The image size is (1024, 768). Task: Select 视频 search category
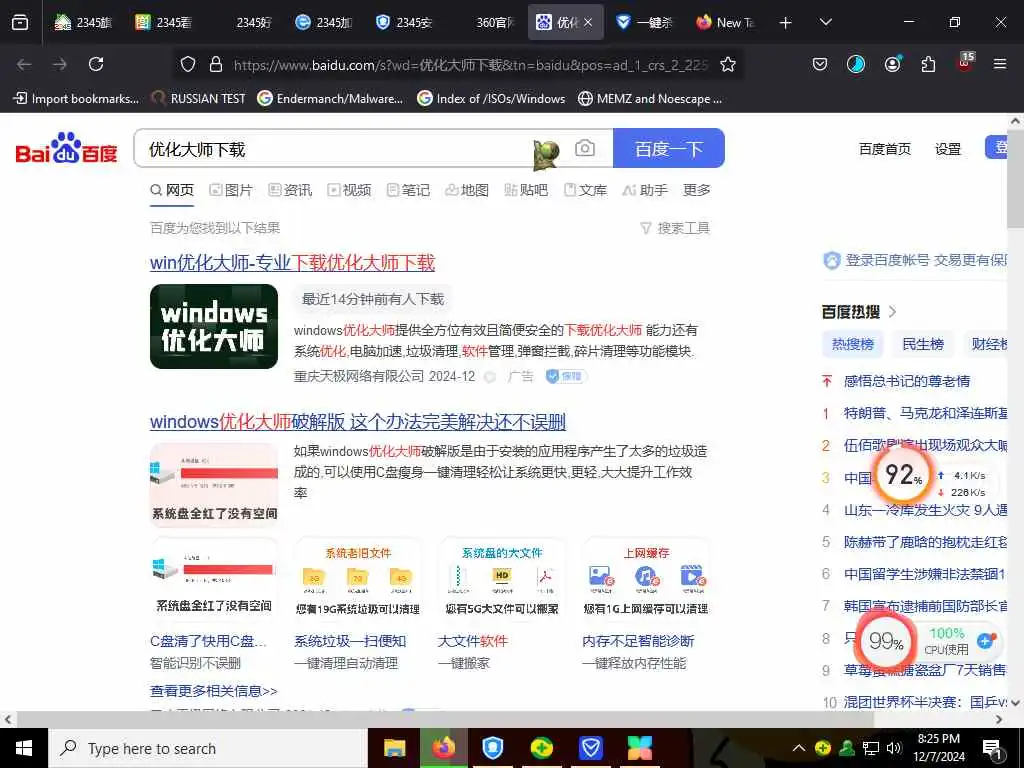click(349, 190)
